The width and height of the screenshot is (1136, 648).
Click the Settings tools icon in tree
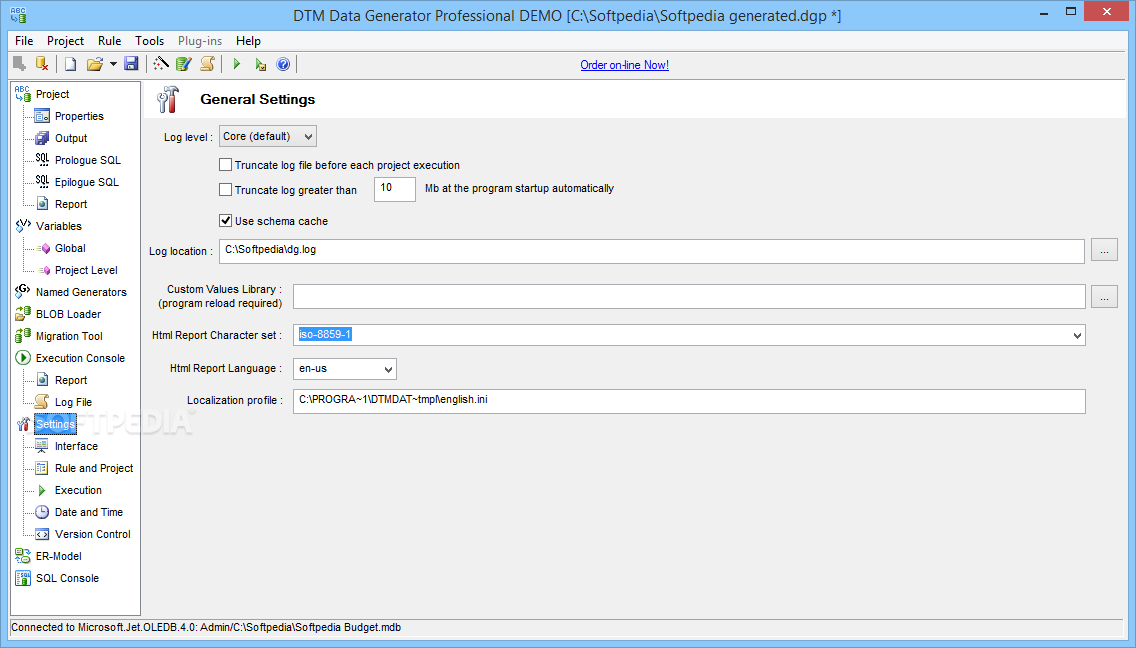(23, 424)
